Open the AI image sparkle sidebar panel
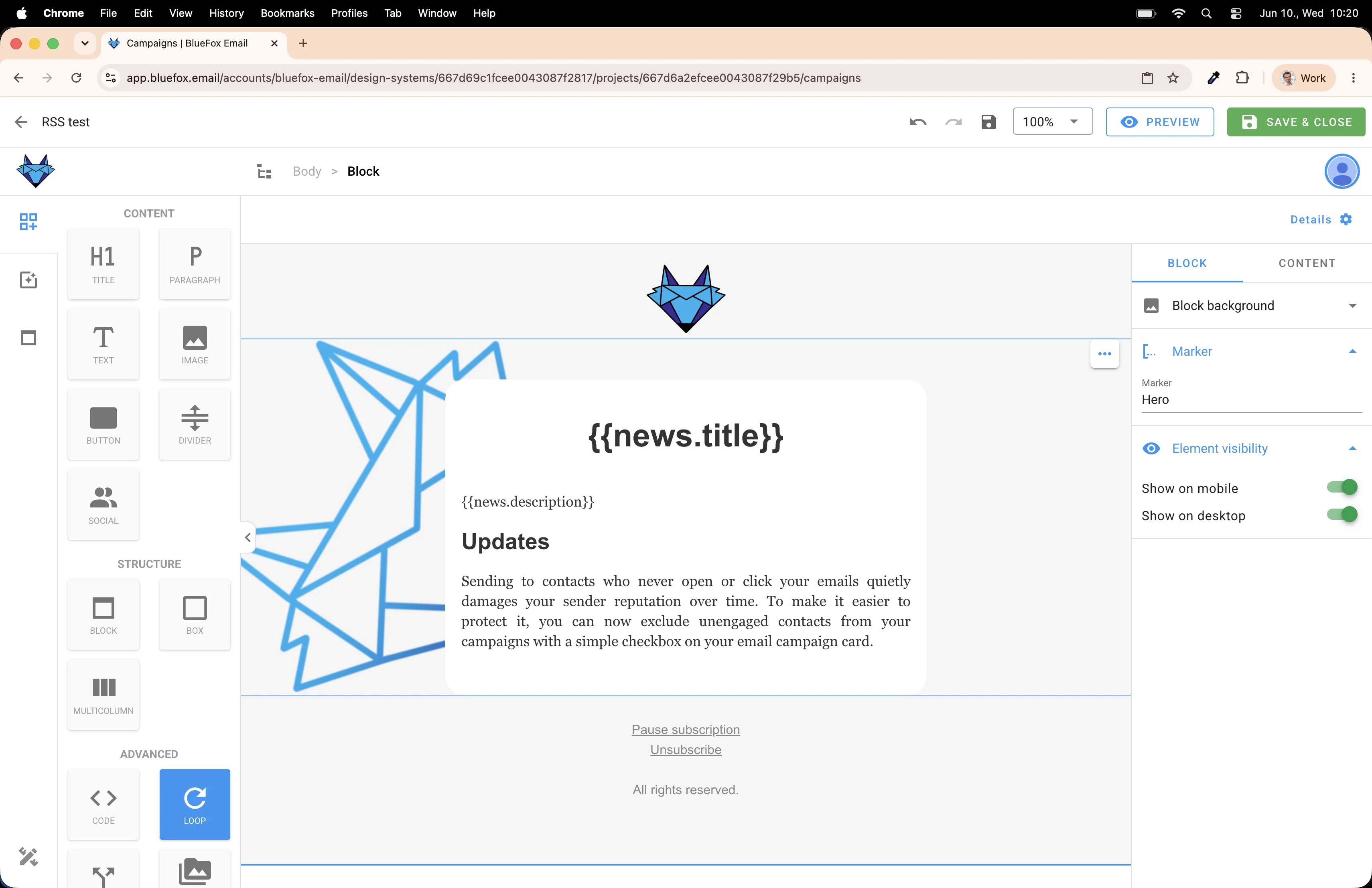The width and height of the screenshot is (1372, 888). (28, 280)
